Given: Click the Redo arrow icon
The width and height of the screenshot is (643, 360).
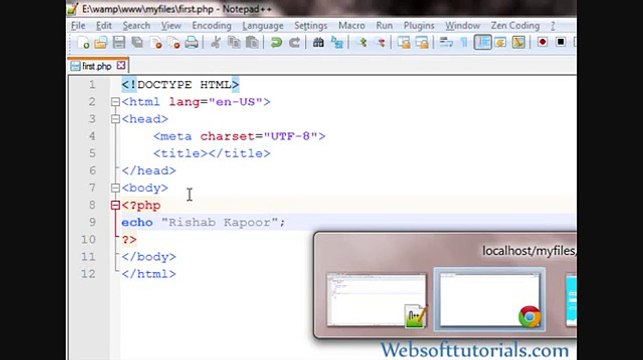Looking at the screenshot, I should 294,42.
